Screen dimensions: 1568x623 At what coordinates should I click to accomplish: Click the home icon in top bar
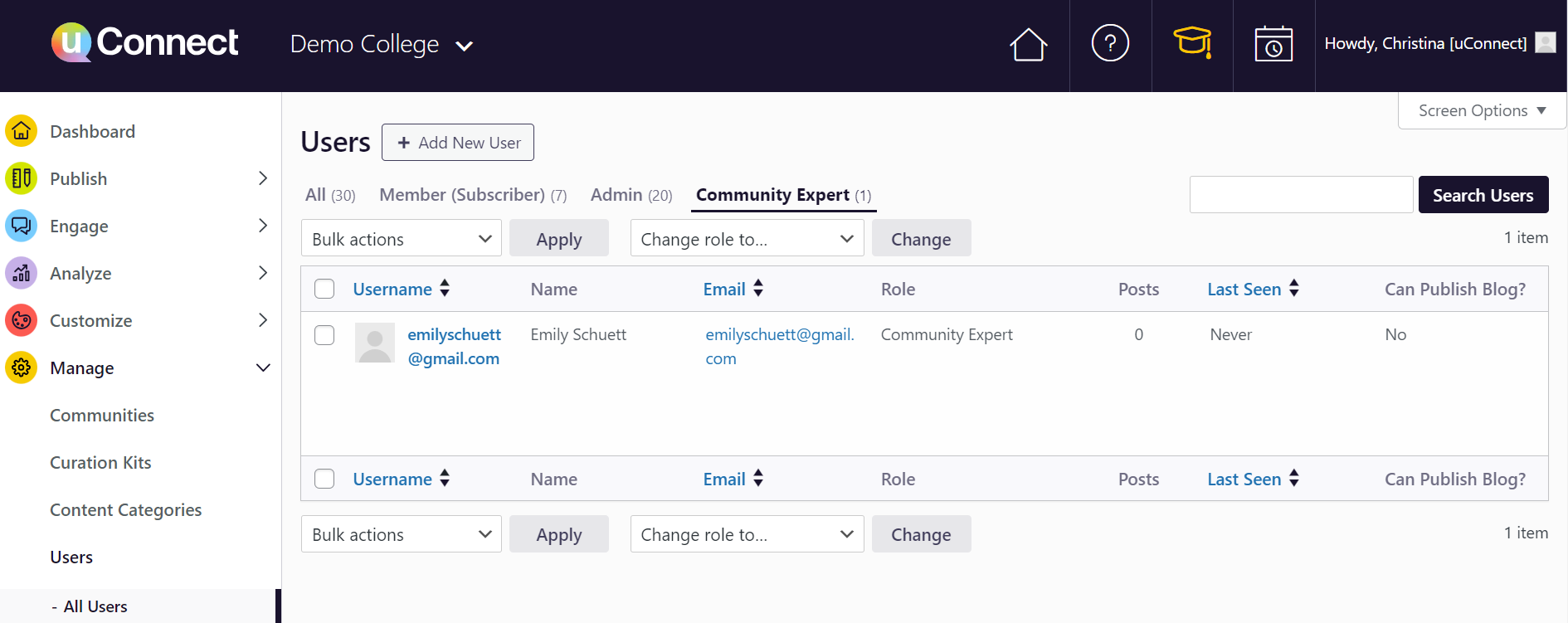pyautogui.click(x=1028, y=45)
